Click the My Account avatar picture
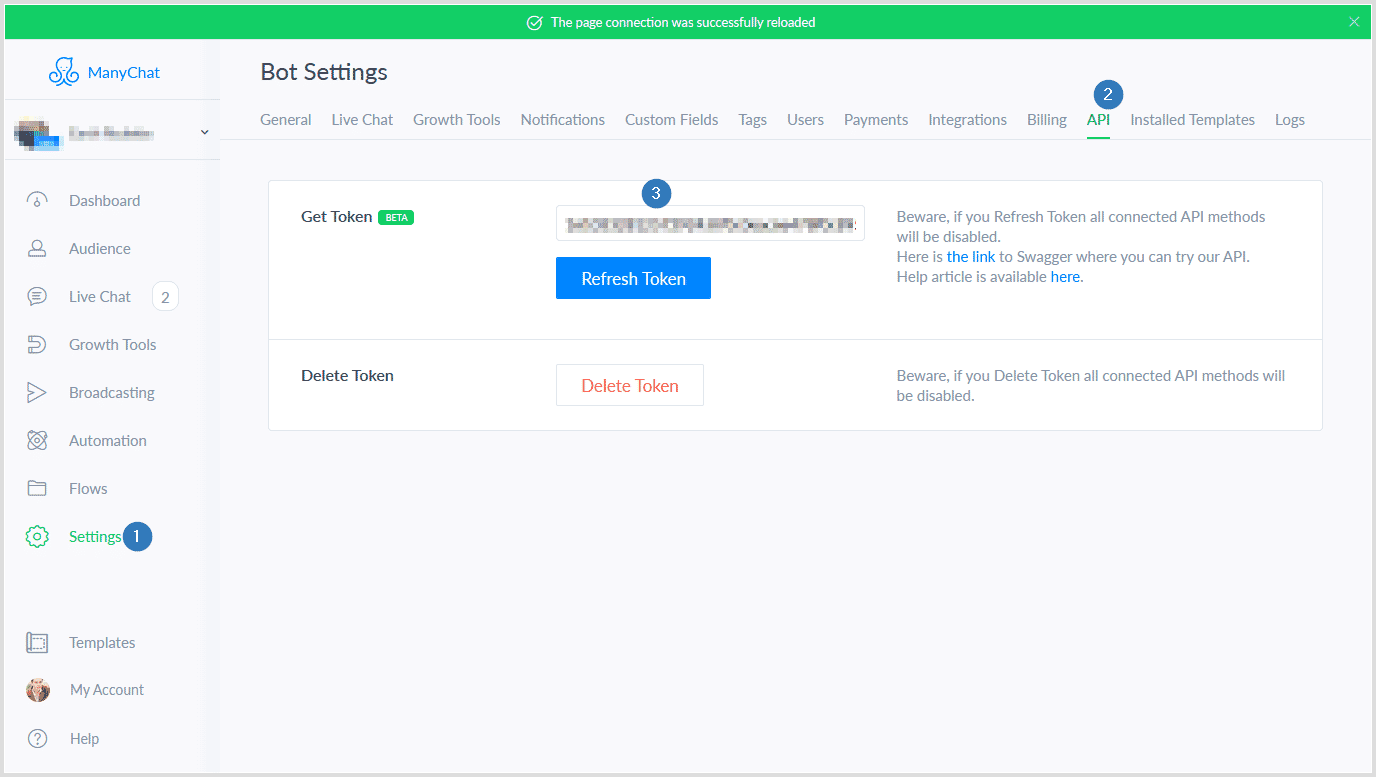This screenshot has height=777, width=1376. 38,690
